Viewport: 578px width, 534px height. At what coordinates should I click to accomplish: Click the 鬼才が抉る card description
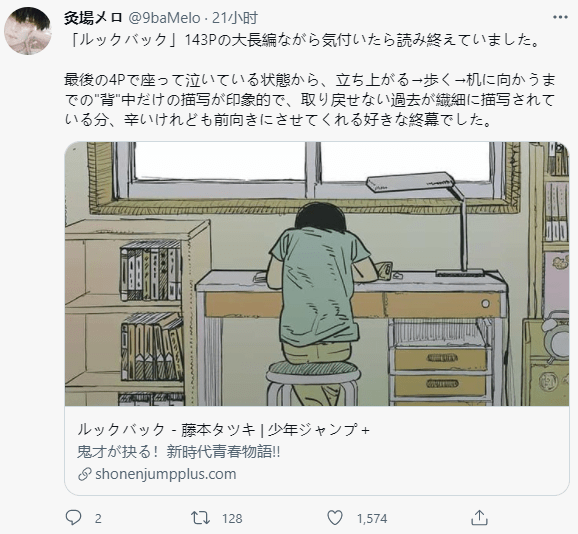click(x=179, y=452)
